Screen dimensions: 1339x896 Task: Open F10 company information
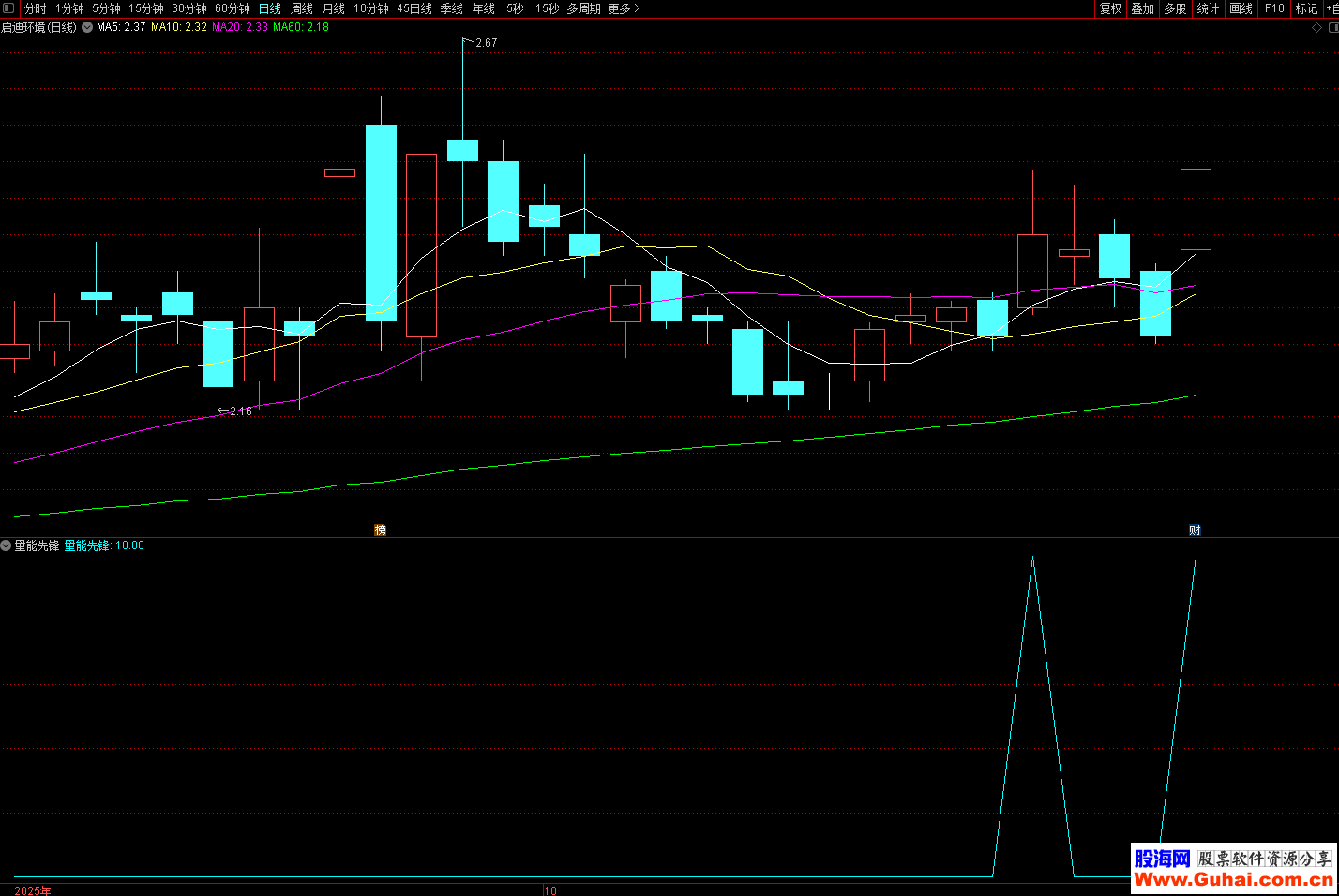tap(1274, 8)
